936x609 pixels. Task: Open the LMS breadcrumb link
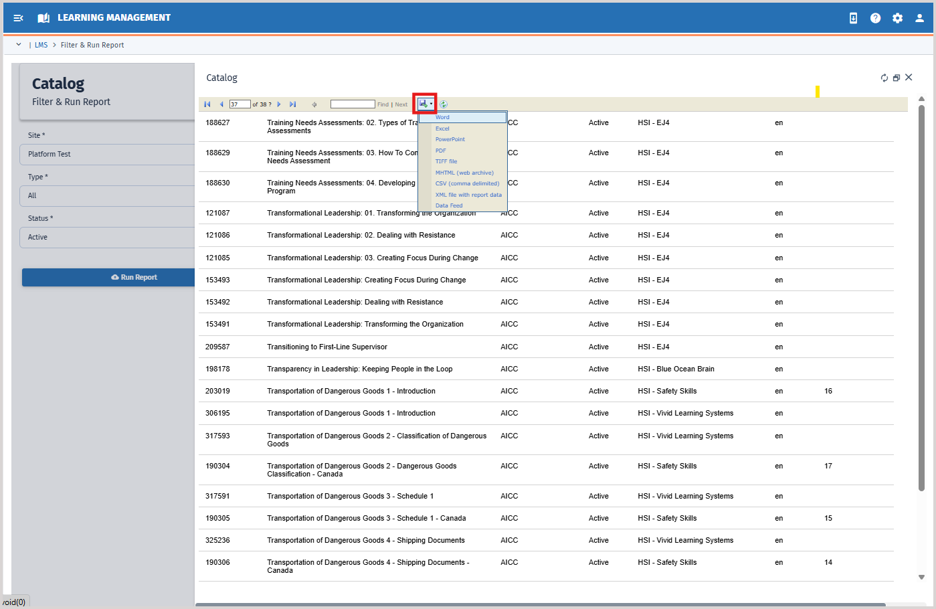pos(41,45)
